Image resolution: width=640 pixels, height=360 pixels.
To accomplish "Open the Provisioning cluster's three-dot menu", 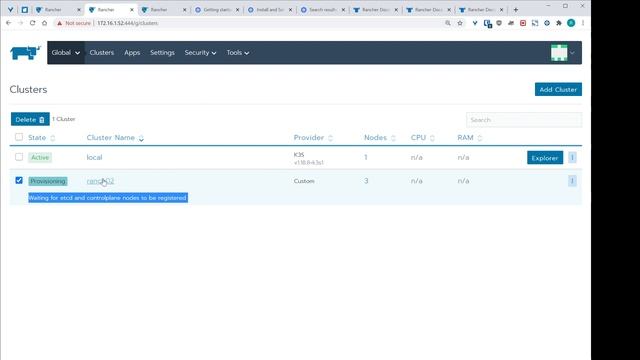I will 572,181.
